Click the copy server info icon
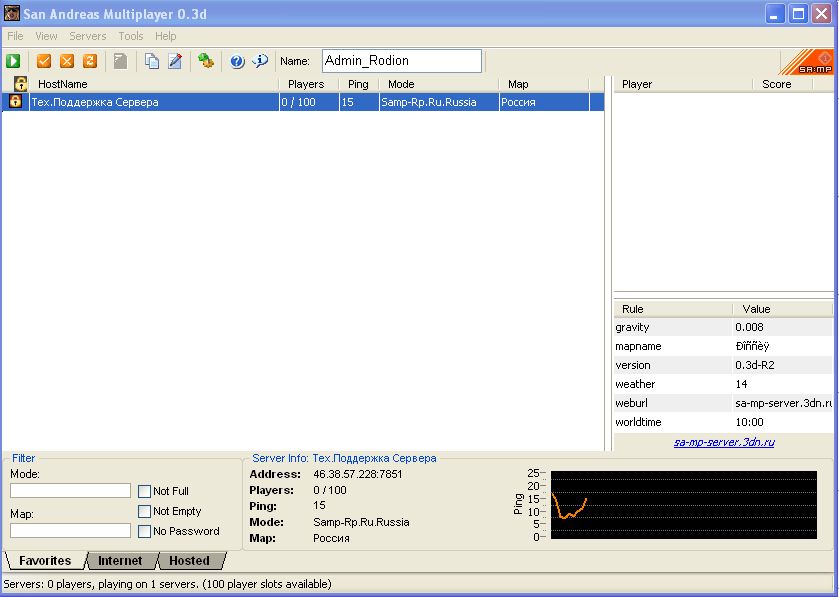Image resolution: width=839 pixels, height=597 pixels. click(152, 61)
